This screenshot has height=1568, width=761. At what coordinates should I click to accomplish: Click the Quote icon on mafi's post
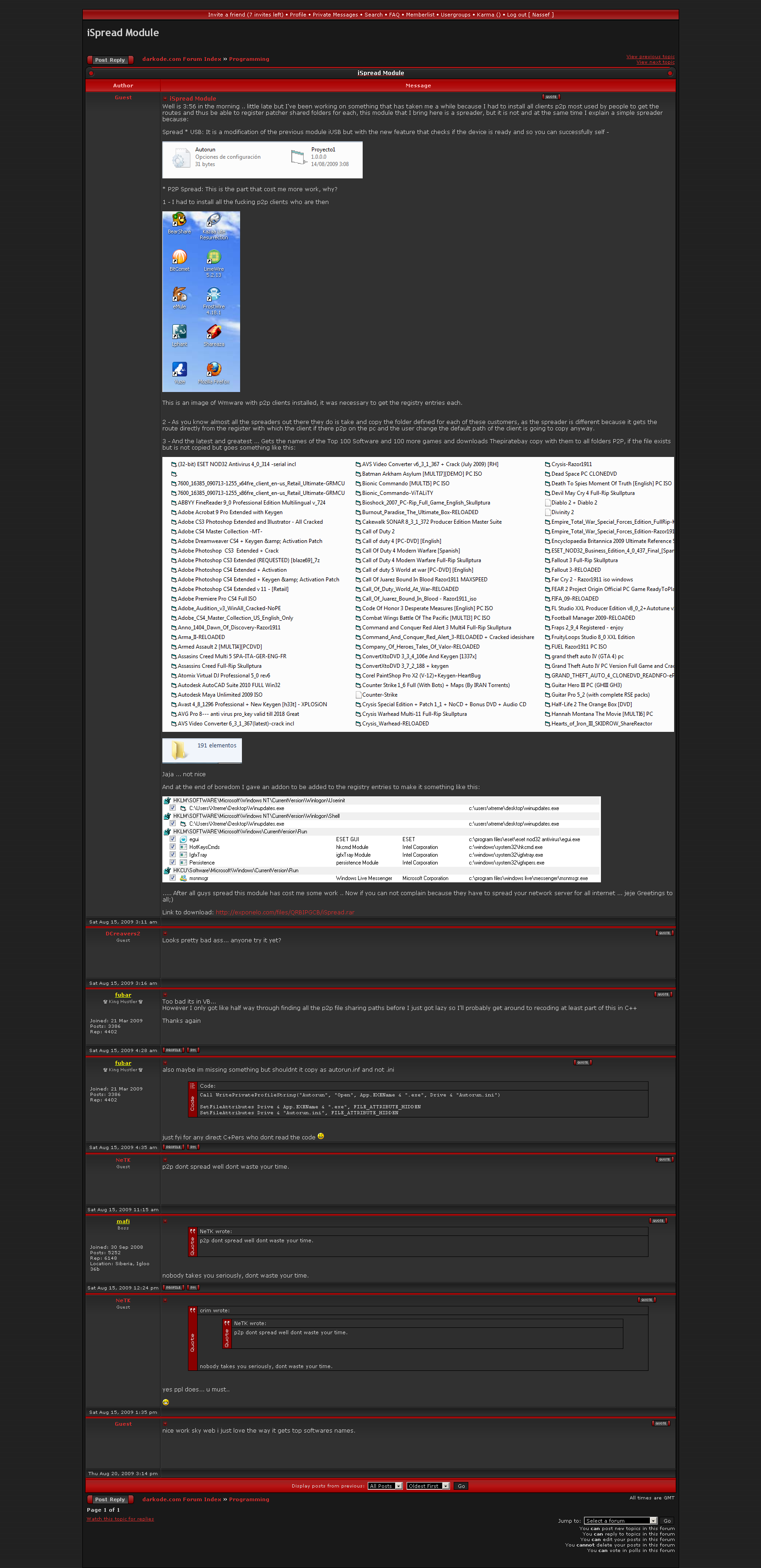coord(658,1220)
